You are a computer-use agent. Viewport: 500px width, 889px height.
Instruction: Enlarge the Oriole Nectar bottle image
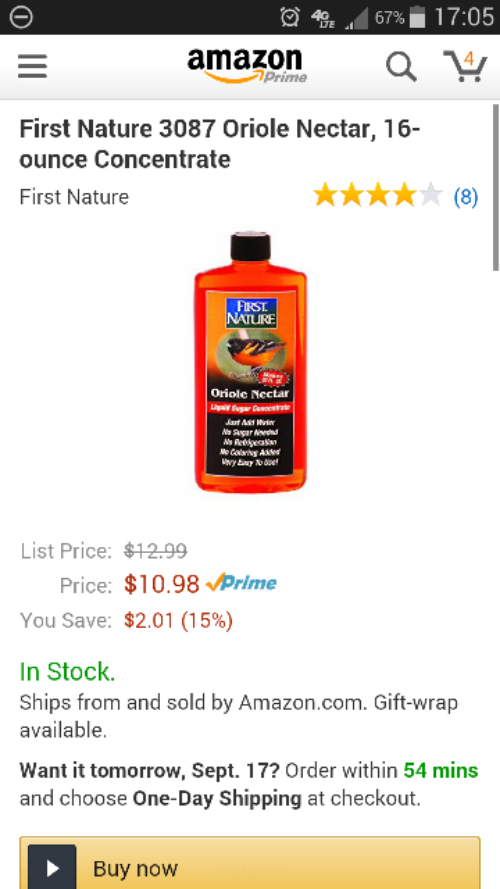coord(250,362)
